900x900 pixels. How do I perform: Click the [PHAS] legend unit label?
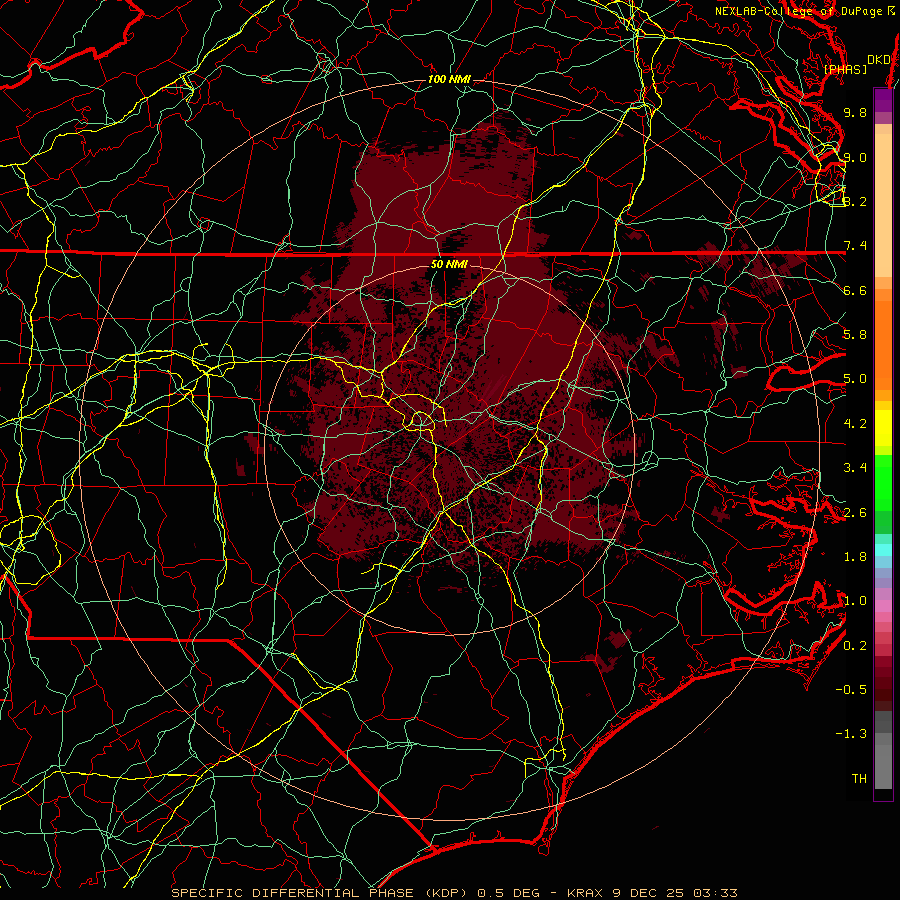845,70
